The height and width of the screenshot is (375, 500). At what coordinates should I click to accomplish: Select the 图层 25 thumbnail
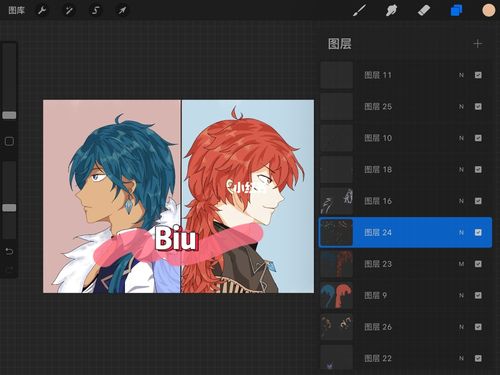click(337, 107)
